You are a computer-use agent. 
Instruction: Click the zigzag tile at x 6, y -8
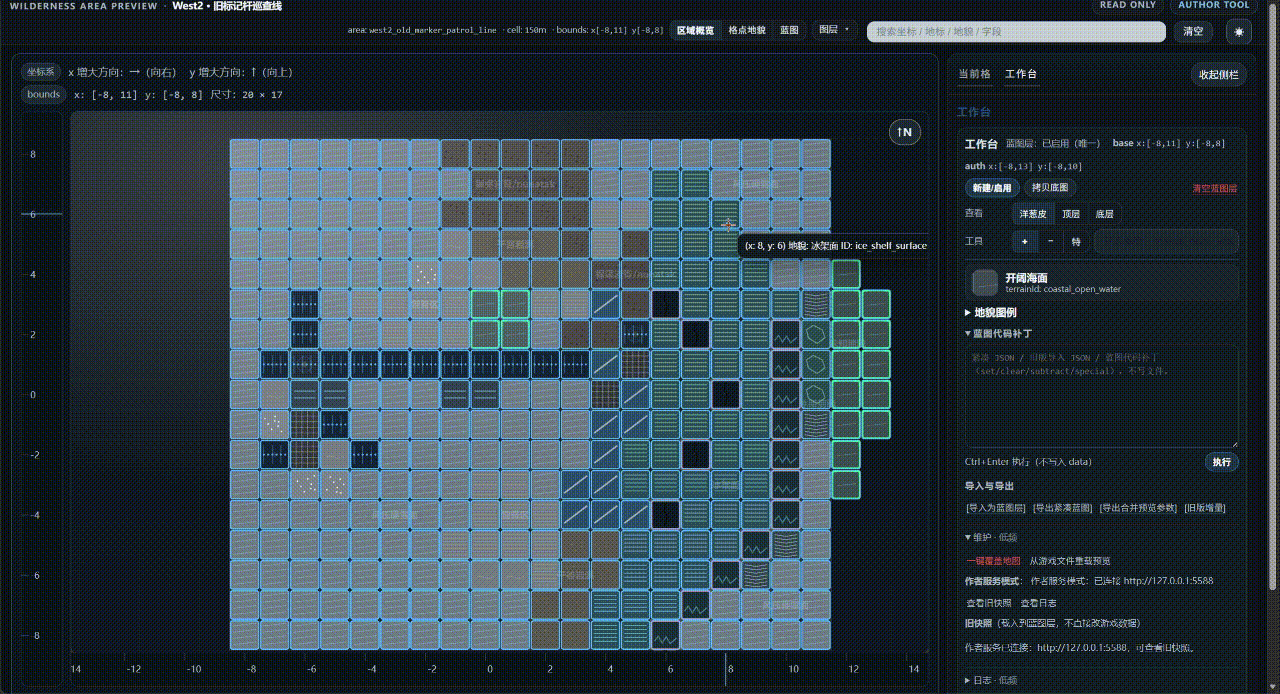point(665,634)
